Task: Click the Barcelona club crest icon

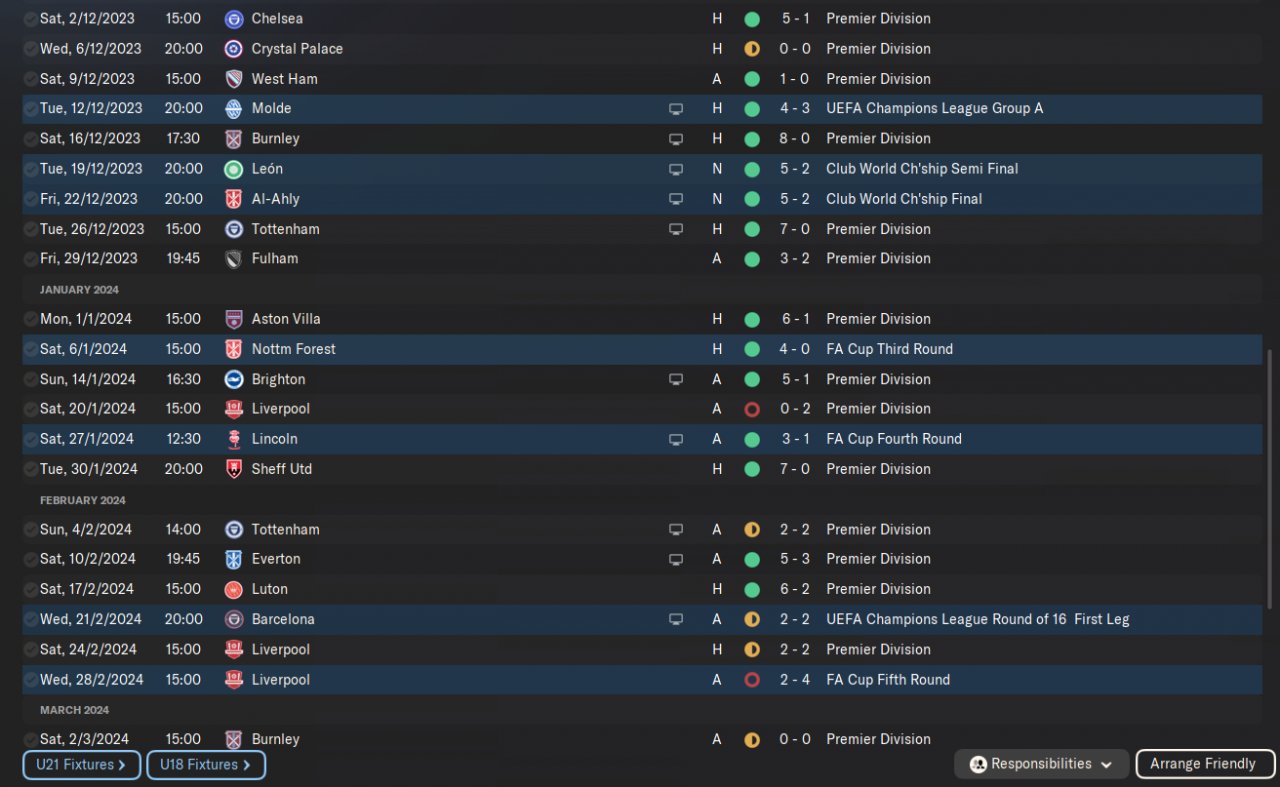Action: [234, 620]
